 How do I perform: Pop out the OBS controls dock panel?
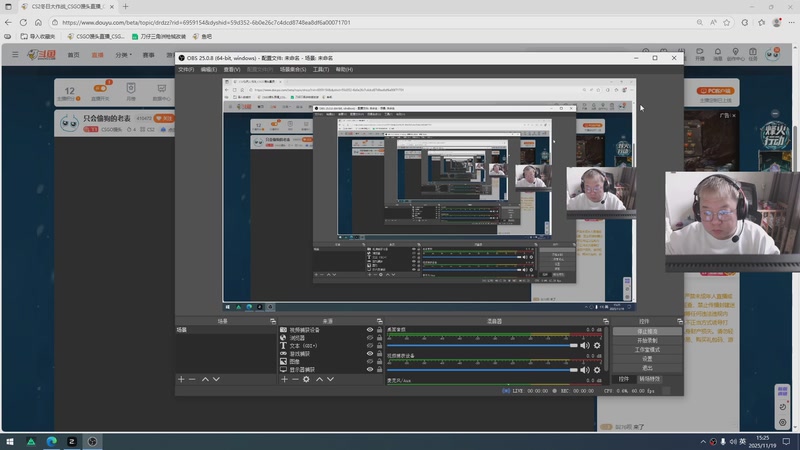pyautogui.click(x=680, y=321)
